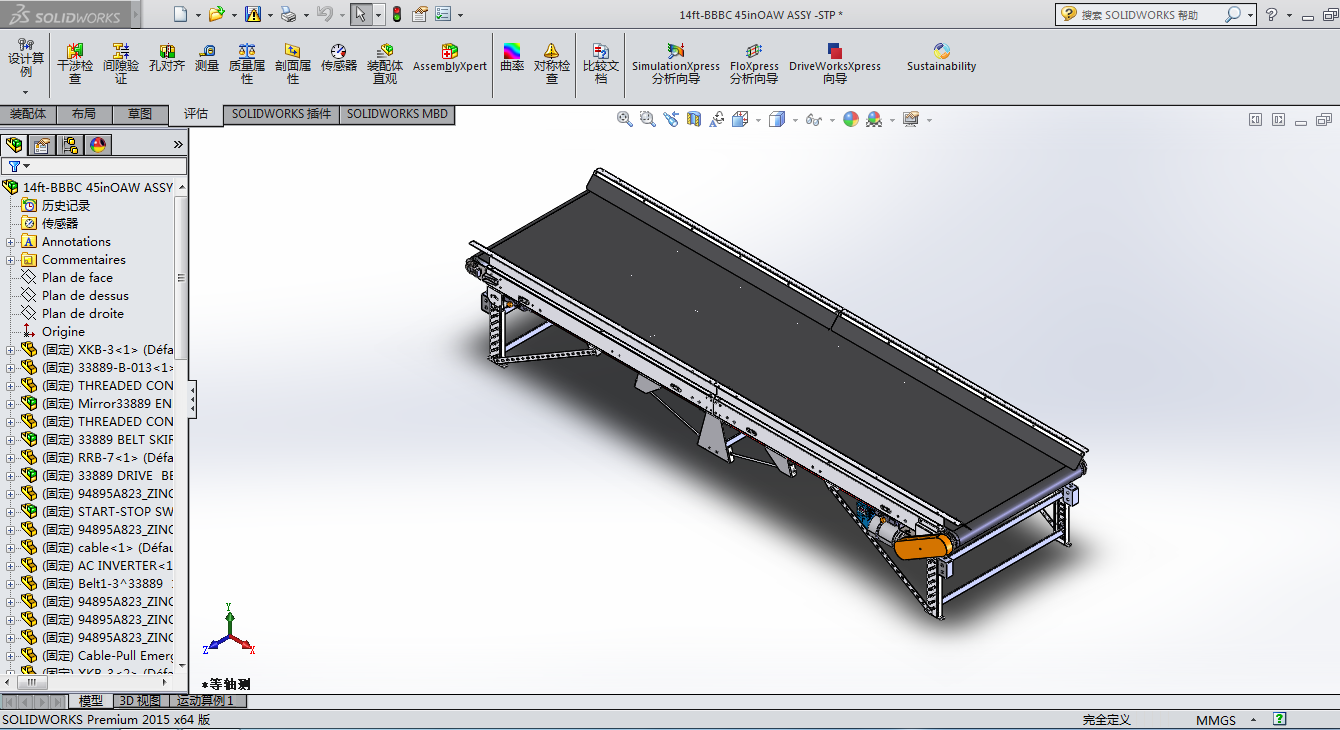1340x730 pixels.
Task: Run the 干涉检查 interference check tool
Action: pos(75,60)
